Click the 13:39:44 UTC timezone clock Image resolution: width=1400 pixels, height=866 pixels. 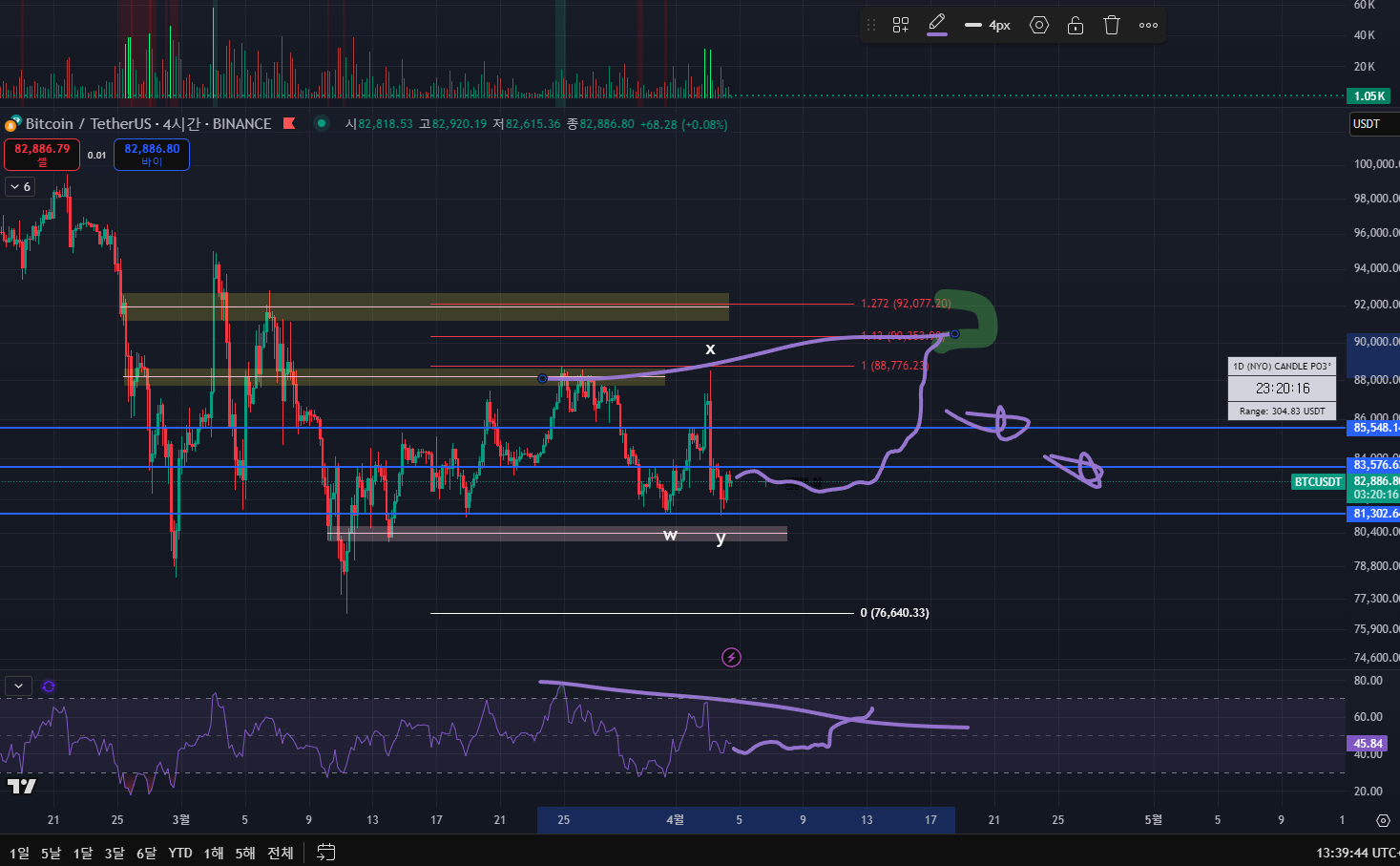(1357, 853)
